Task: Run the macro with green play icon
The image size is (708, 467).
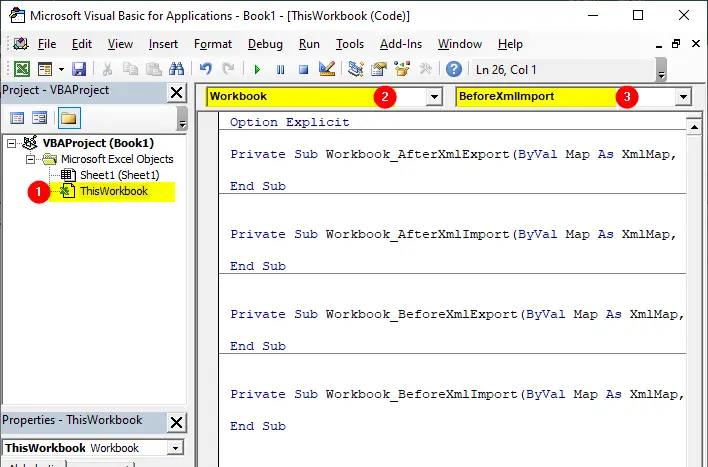Action: (257, 70)
